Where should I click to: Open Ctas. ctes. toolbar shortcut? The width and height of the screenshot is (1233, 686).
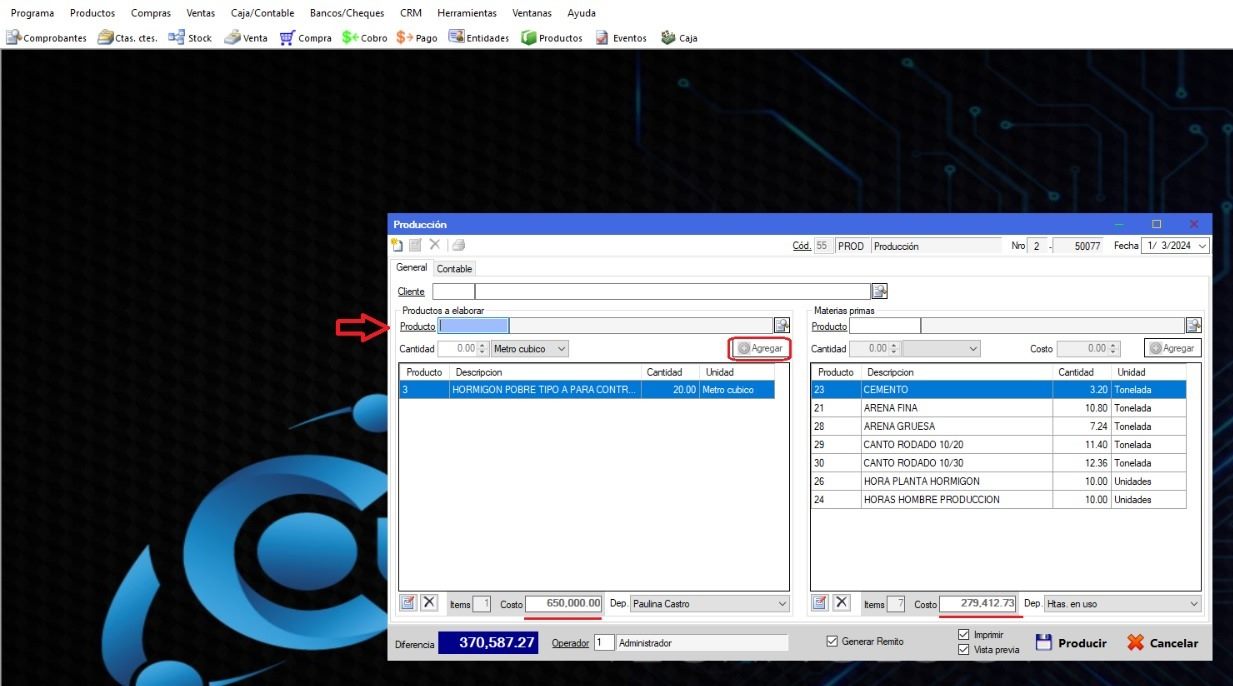click(127, 38)
